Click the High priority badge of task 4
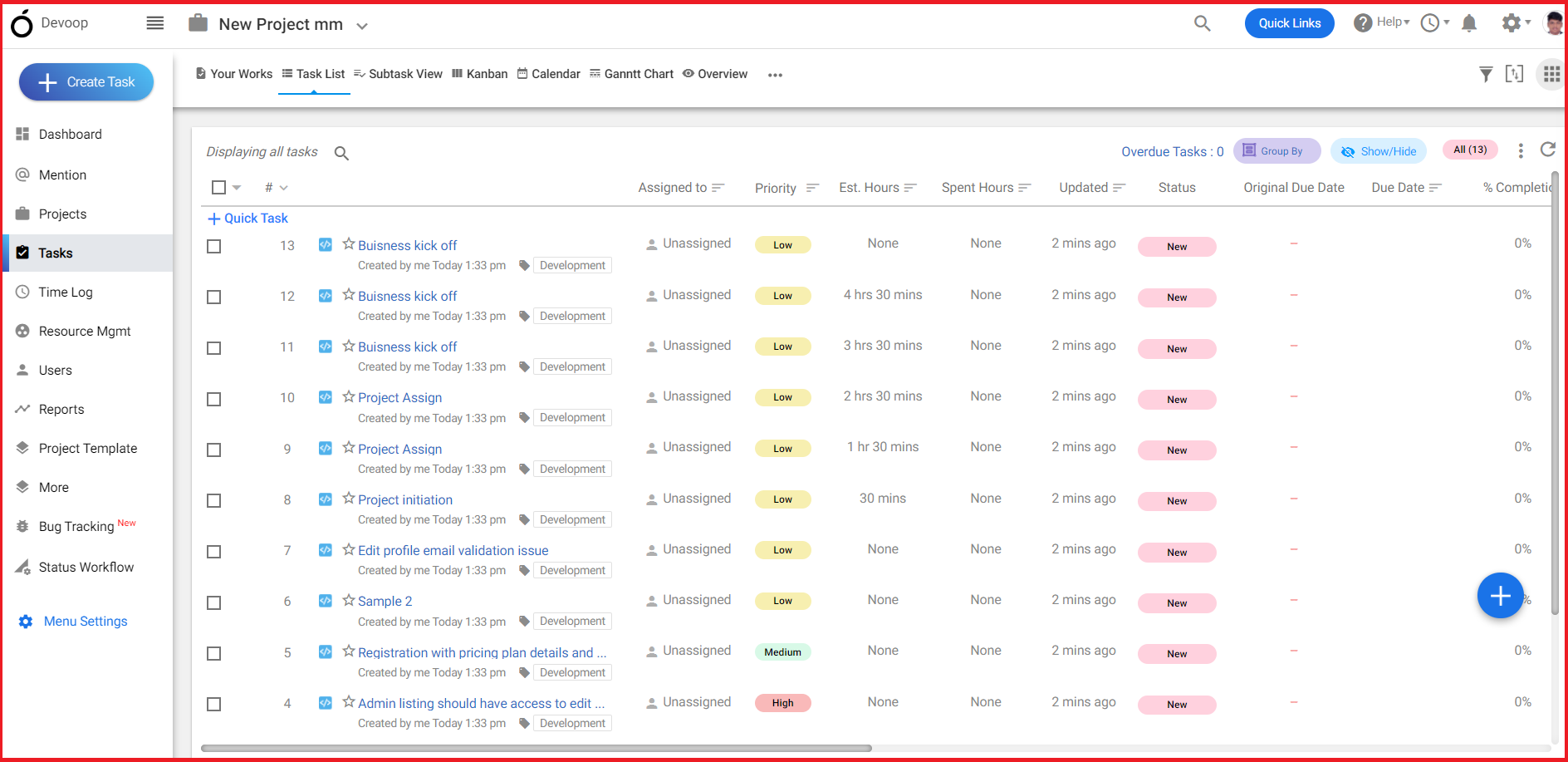Image resolution: width=1568 pixels, height=762 pixels. (x=782, y=703)
